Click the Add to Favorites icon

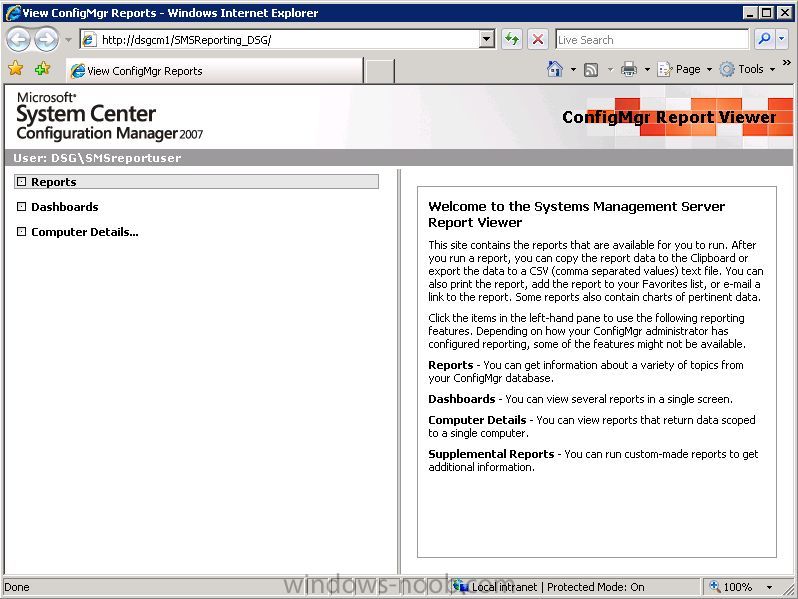pyautogui.click(x=43, y=68)
